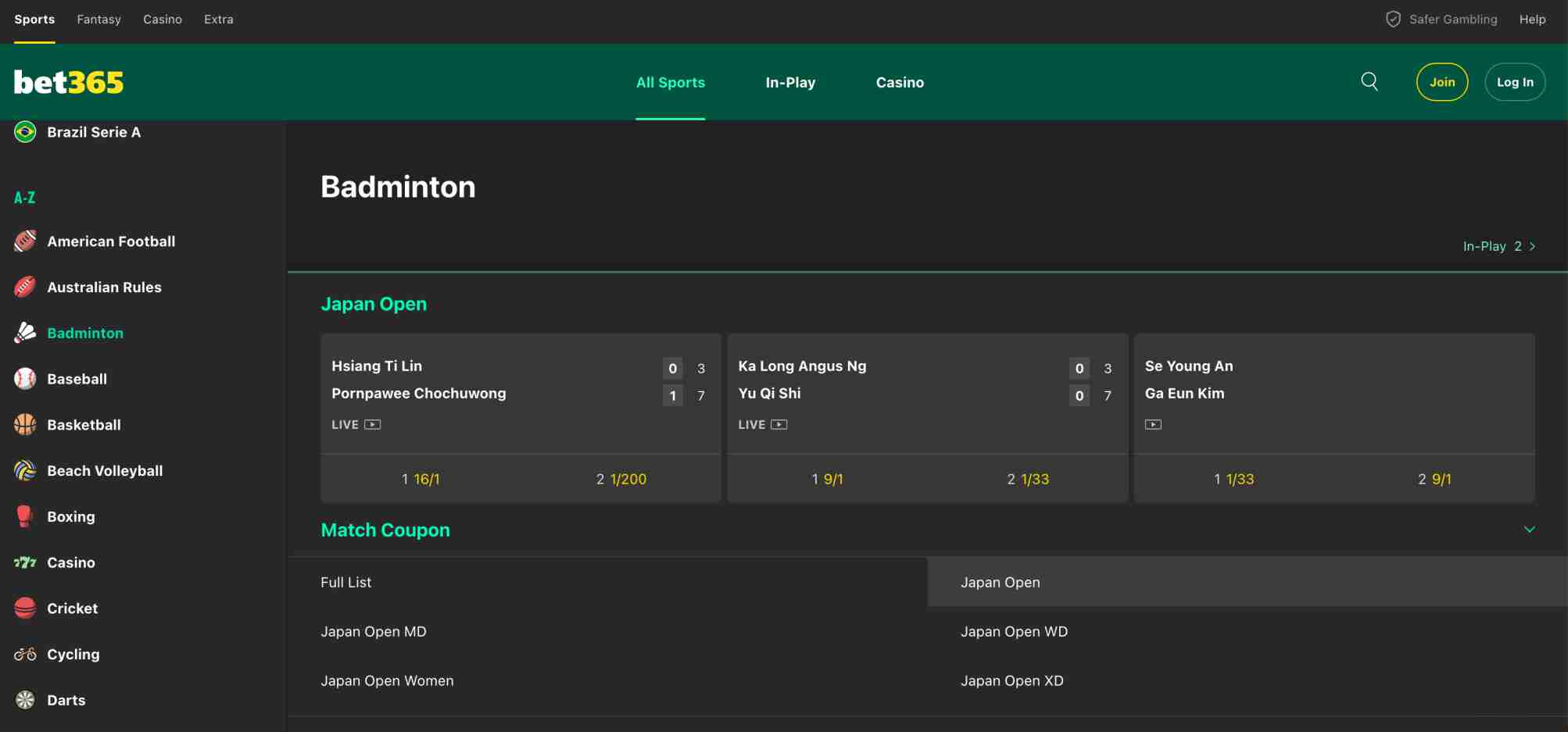Select the Japan Open Women coupon

[x=607, y=680]
